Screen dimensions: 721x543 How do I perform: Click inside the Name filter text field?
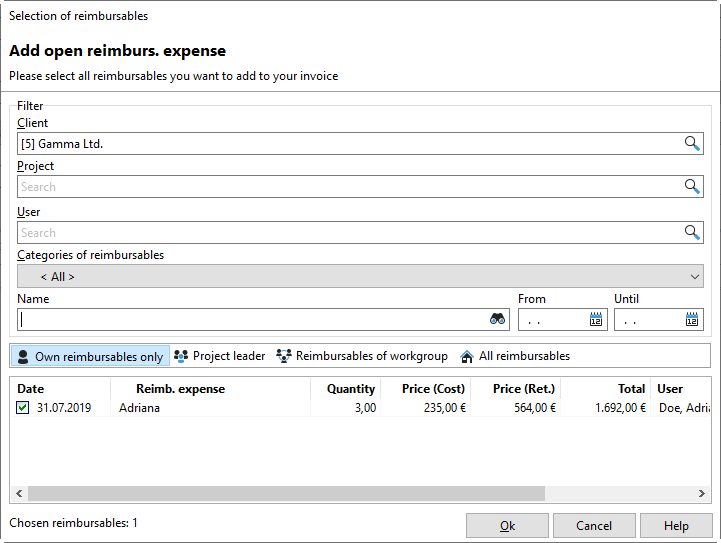(250, 320)
